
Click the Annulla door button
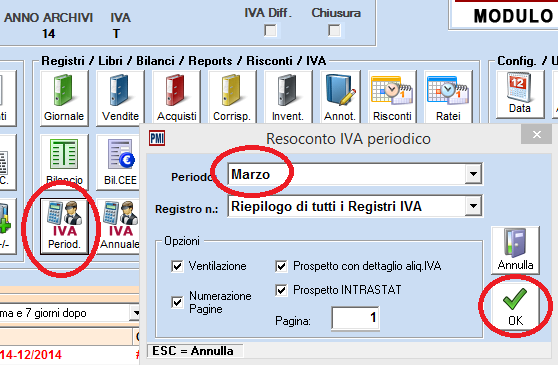515,250
